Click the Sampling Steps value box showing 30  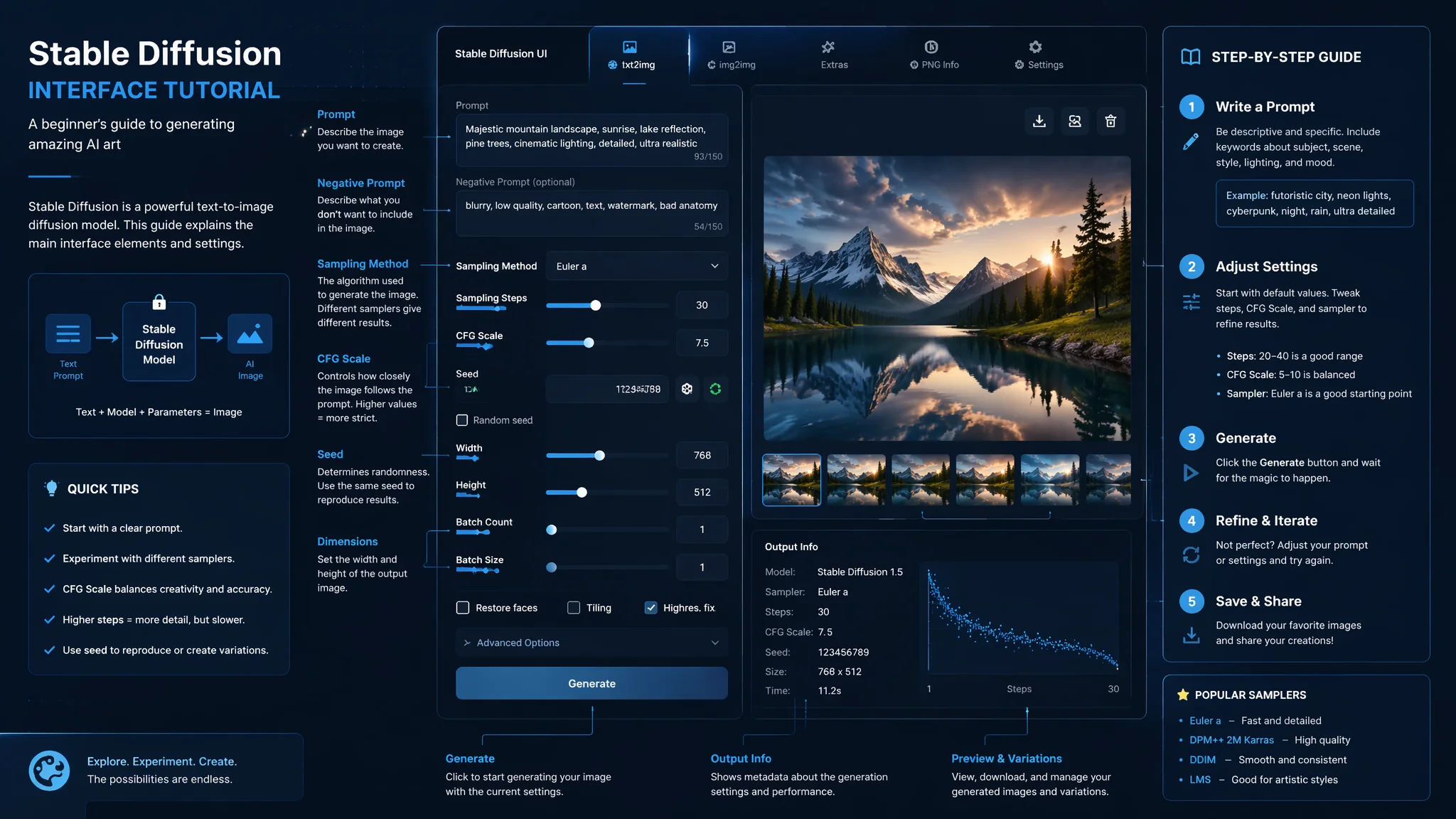tap(702, 305)
